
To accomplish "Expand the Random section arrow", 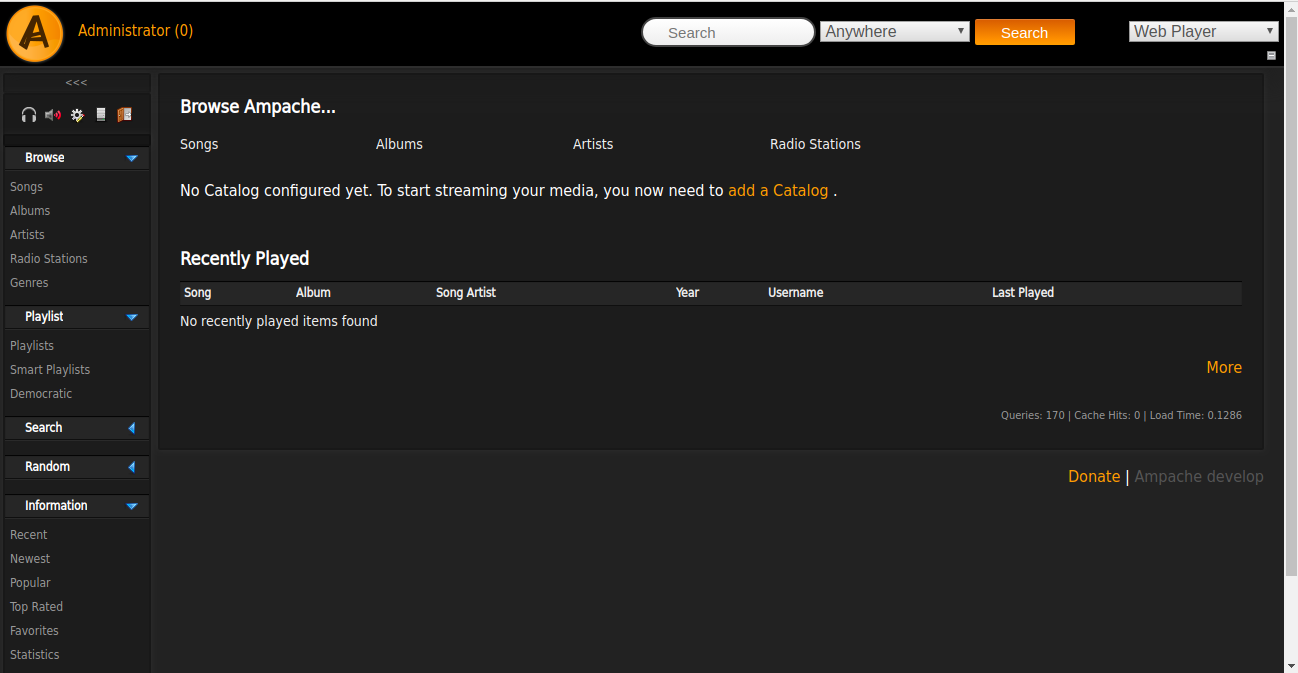I will [x=132, y=467].
